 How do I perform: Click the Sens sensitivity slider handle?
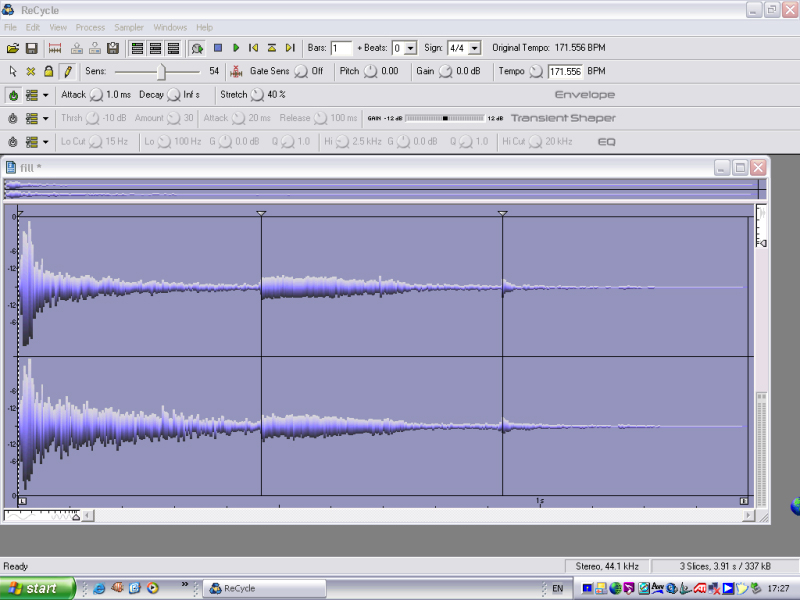[162, 72]
